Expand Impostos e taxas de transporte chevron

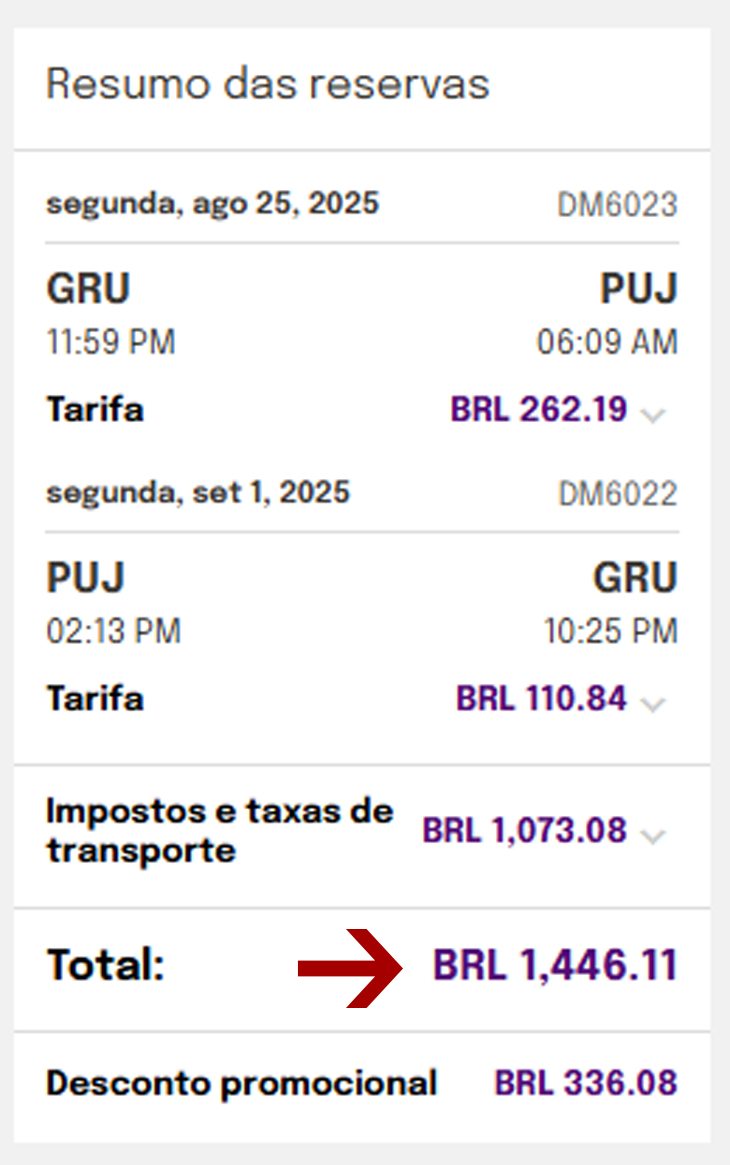(x=653, y=836)
